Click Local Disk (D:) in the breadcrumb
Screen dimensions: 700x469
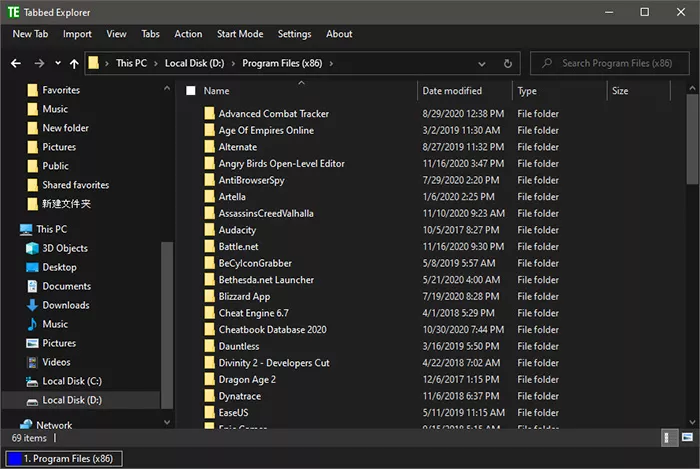[x=195, y=63]
